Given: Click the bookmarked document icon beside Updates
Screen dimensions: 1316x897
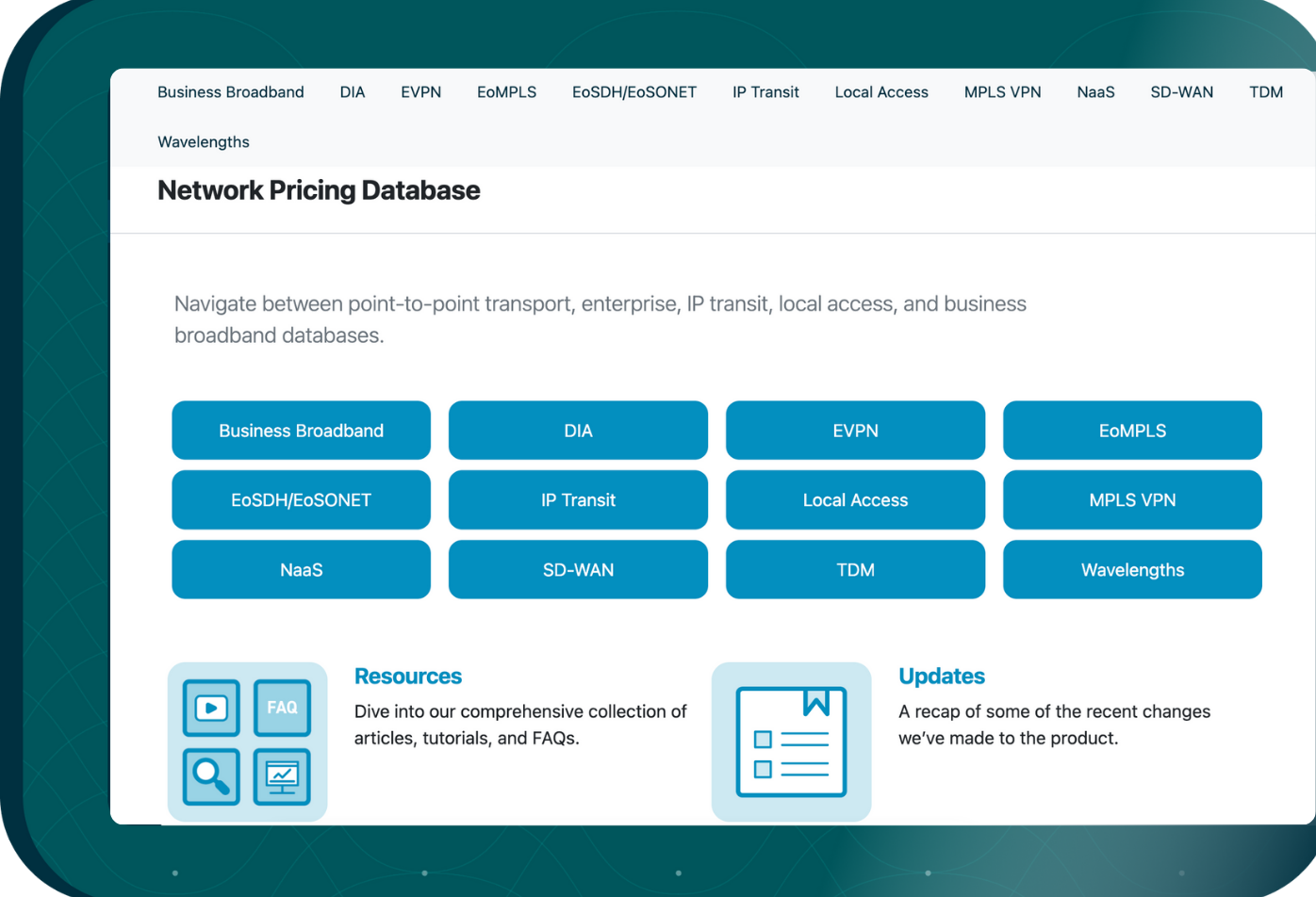Looking at the screenshot, I should pyautogui.click(x=792, y=742).
